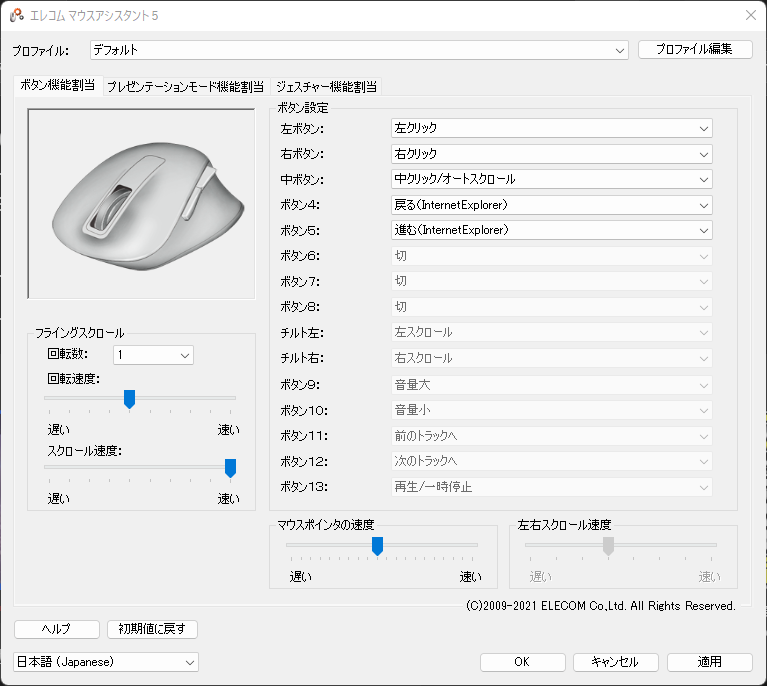Image resolution: width=767 pixels, height=686 pixels.
Task: Switch to the プレゼンテーションモード機能割当 tab
Action: tap(185, 87)
